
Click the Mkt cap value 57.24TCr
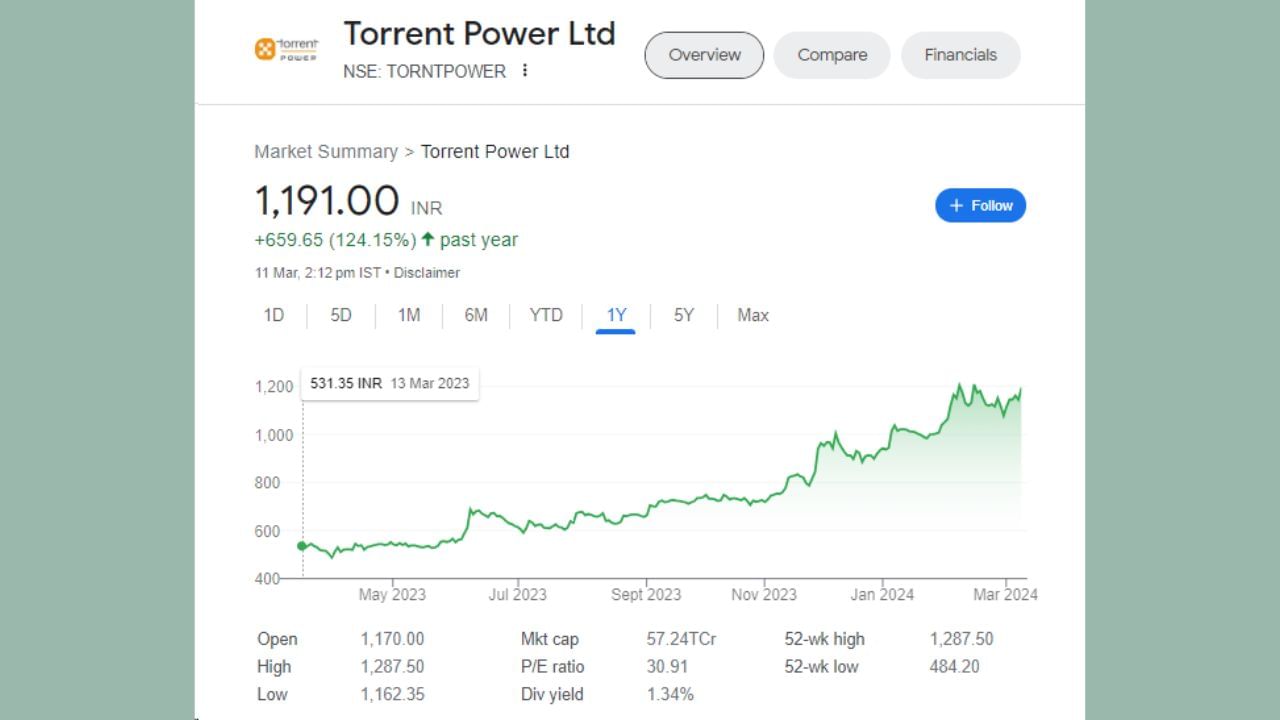click(681, 639)
